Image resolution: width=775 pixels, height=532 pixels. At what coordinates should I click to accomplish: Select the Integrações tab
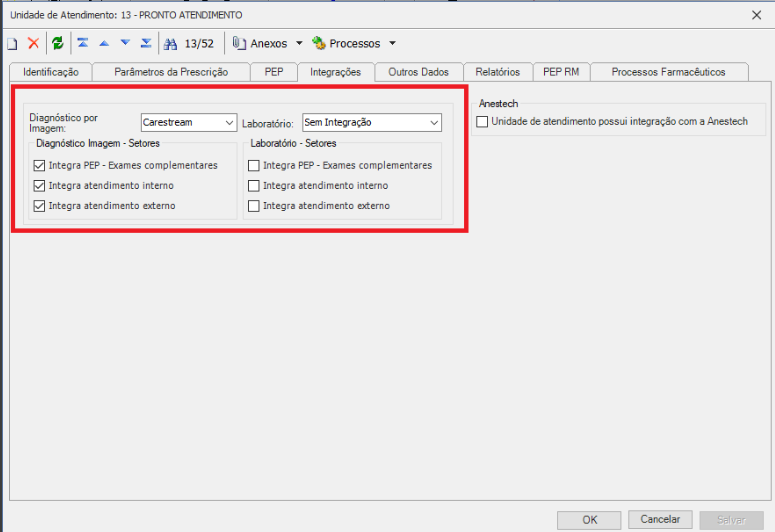tap(336, 72)
